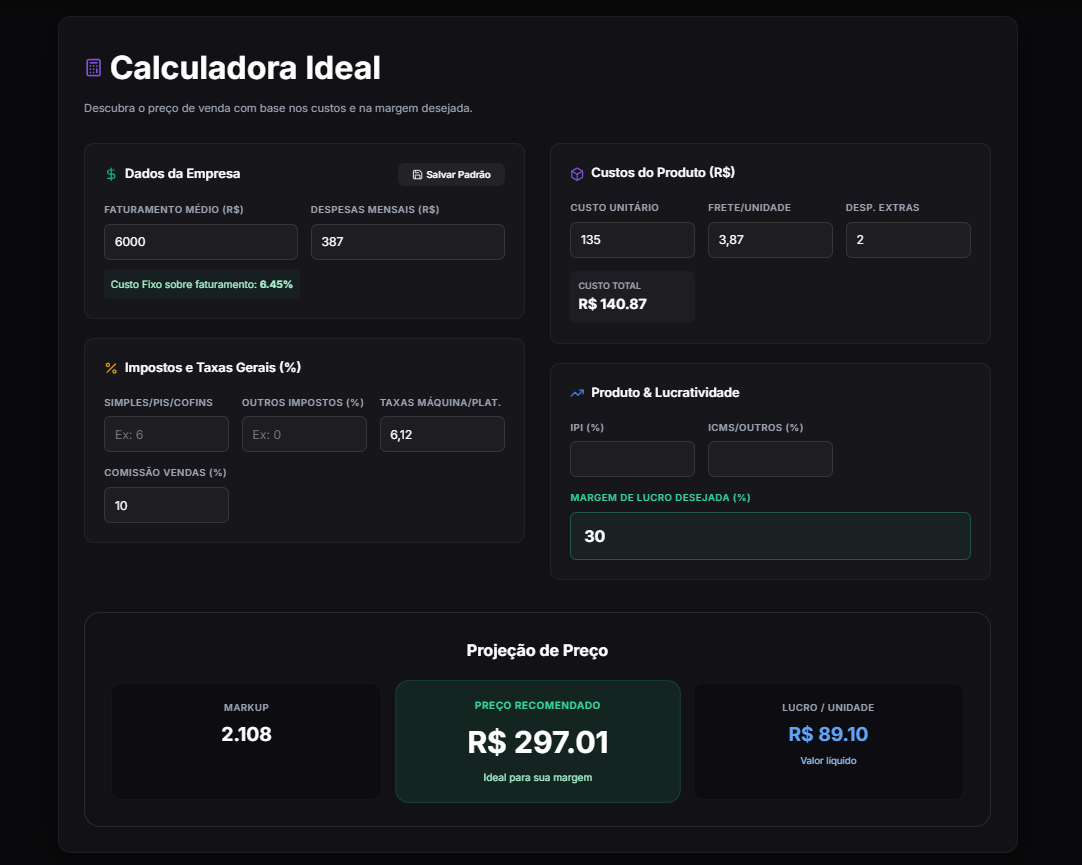Click the trending arrow icon near Produto & Lucratividade
Viewport: 1082px width, 865px height.
pyautogui.click(x=578, y=392)
